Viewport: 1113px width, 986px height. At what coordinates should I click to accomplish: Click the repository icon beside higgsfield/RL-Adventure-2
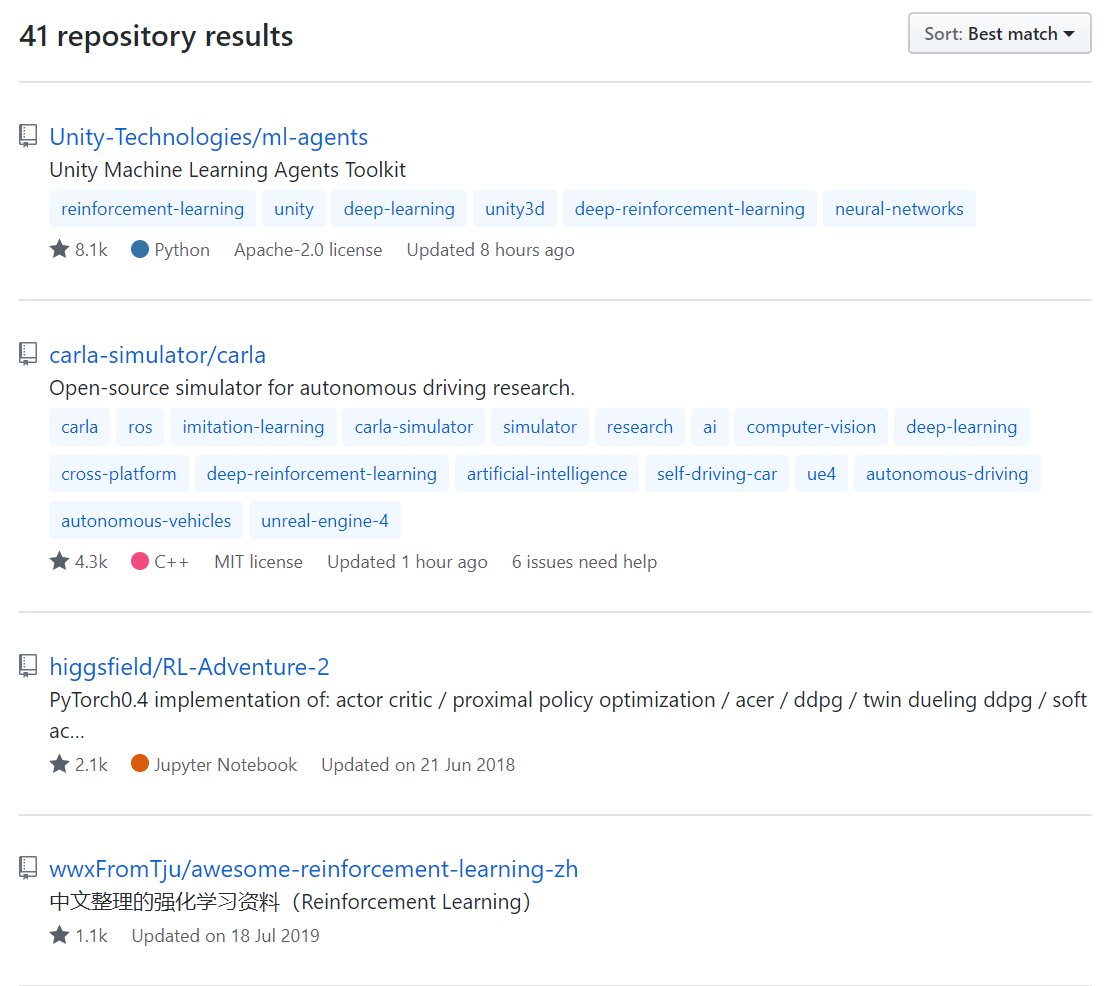click(28, 667)
